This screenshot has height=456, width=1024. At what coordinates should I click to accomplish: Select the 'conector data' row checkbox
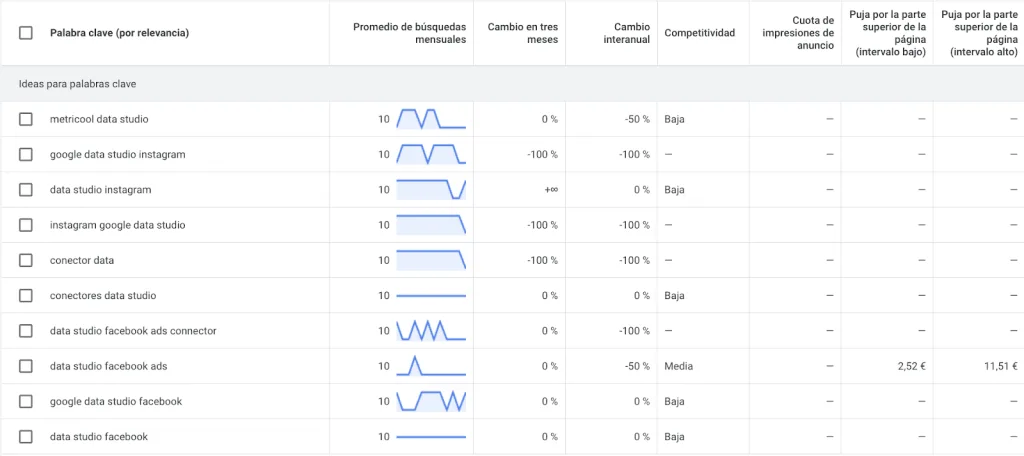(25, 261)
